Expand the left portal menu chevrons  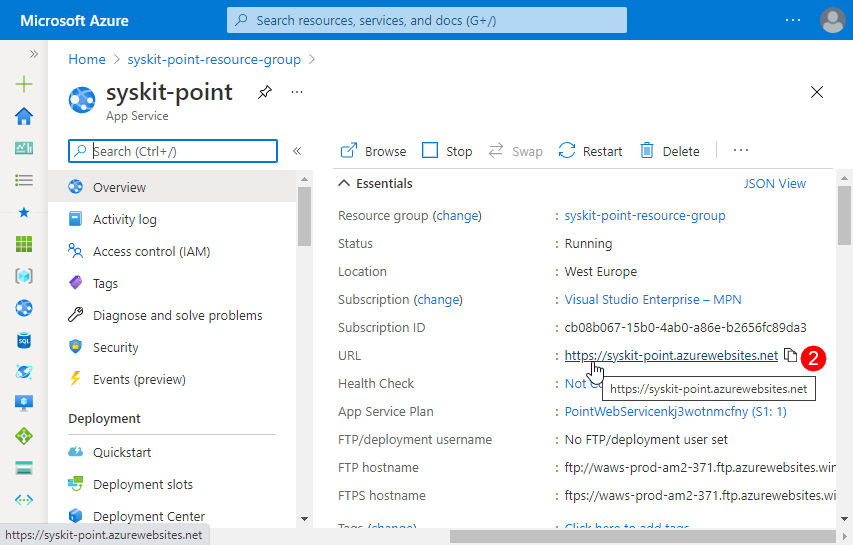pos(34,54)
